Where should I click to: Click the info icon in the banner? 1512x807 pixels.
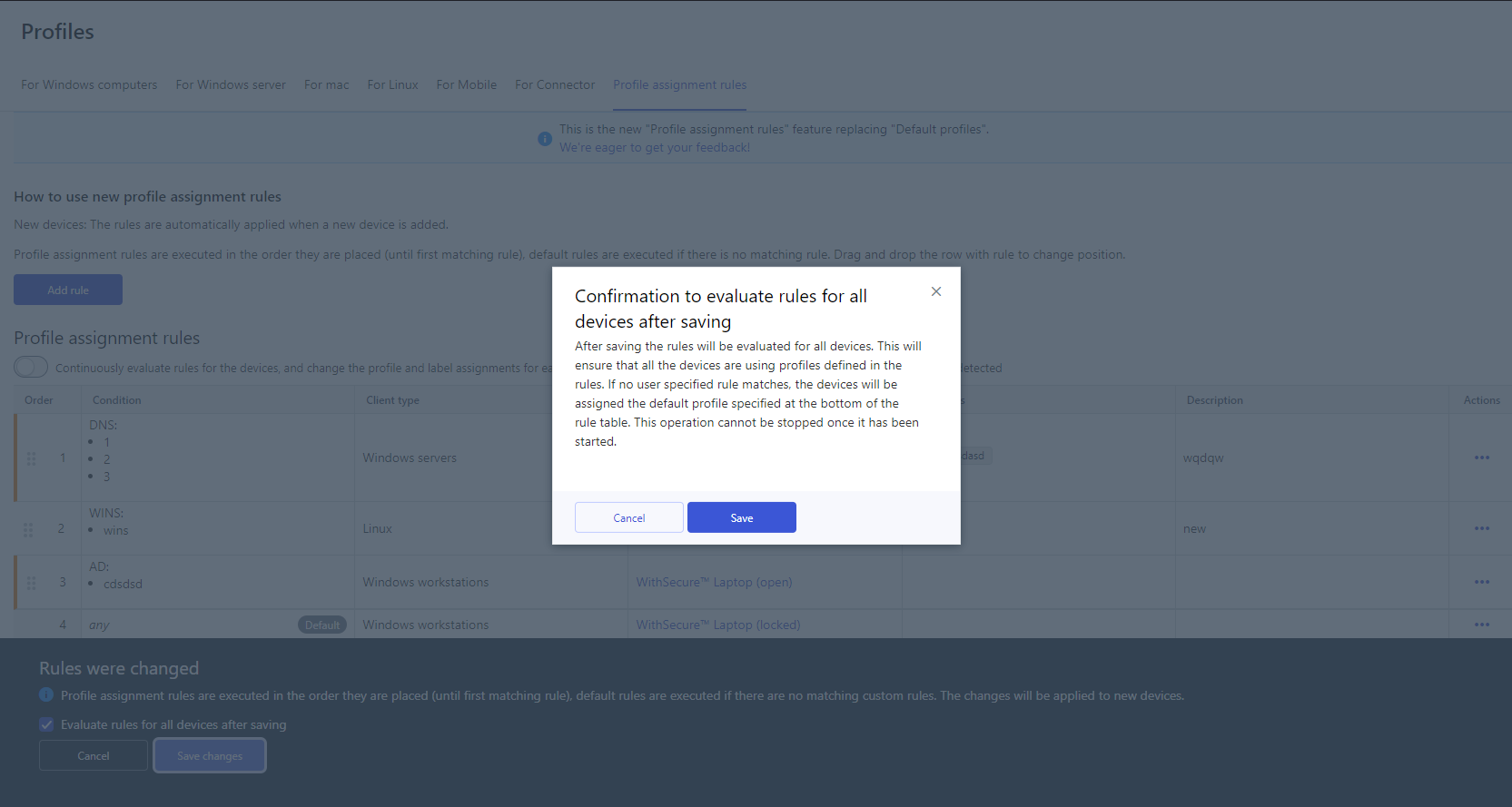[x=545, y=139]
